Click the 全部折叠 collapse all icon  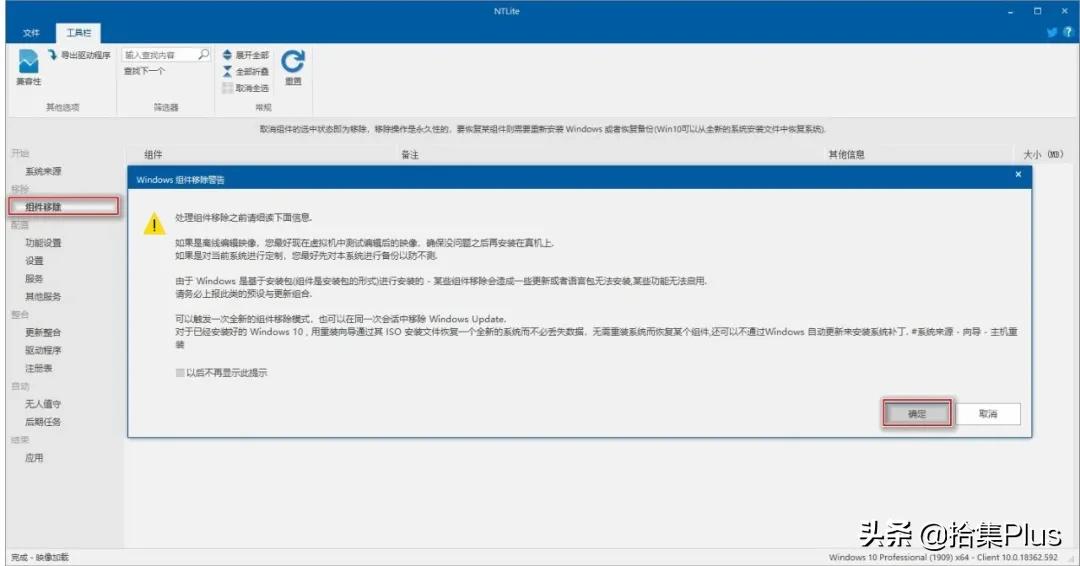tap(227, 71)
